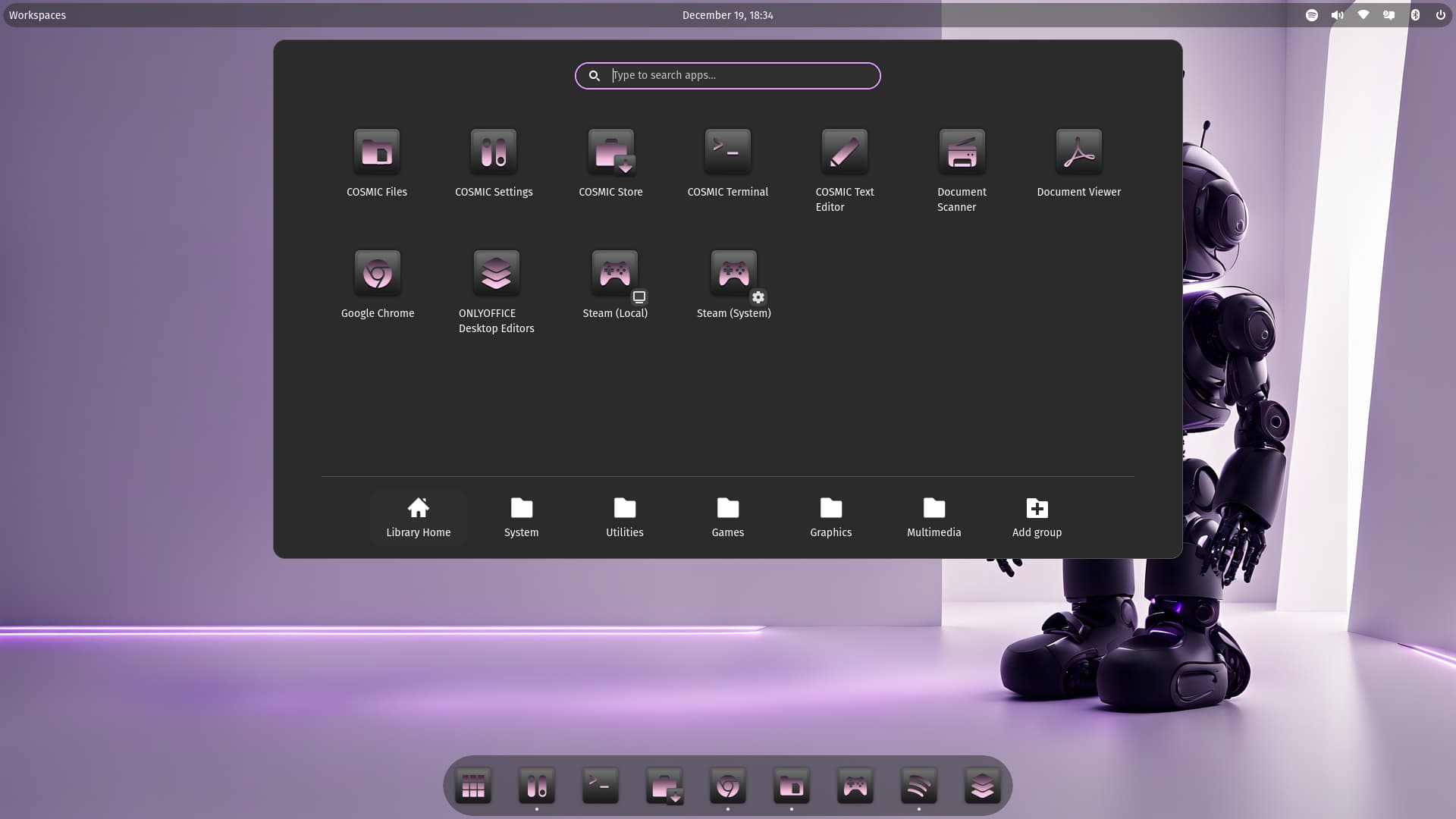The height and width of the screenshot is (819, 1456).
Task: Open COSMIC Settings from the dock
Action: click(537, 786)
